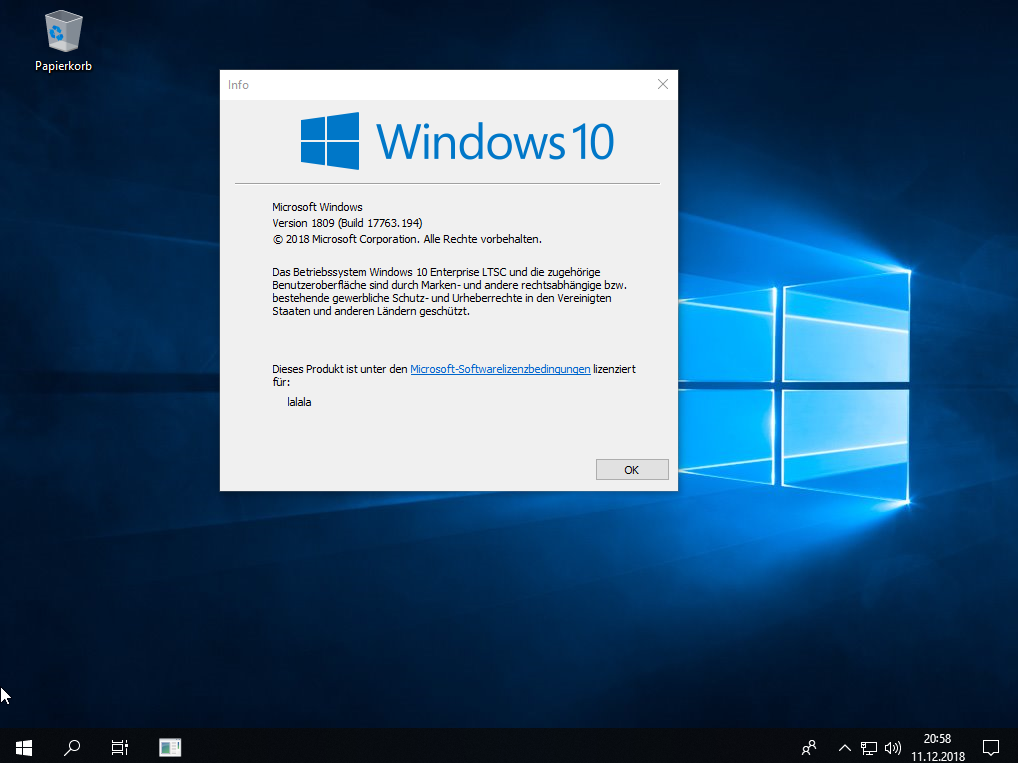1018x763 pixels.
Task: Click the OK button in Info dialog
Action: click(x=632, y=469)
